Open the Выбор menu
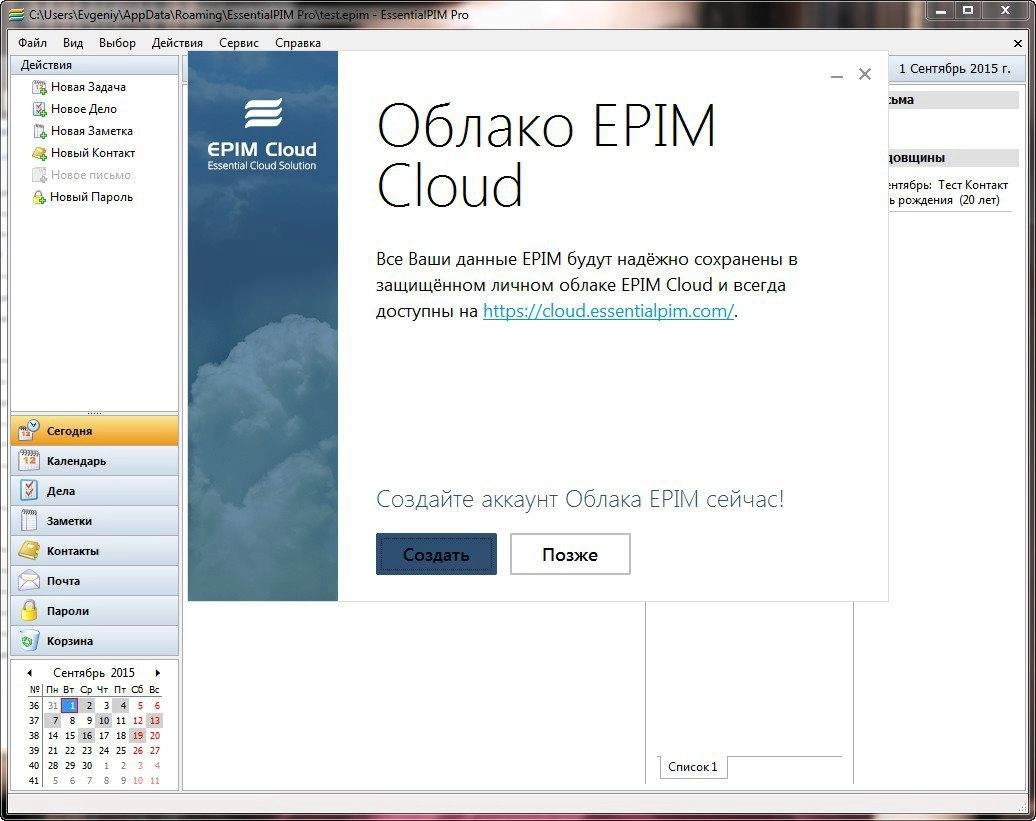The image size is (1036, 821). pos(117,43)
